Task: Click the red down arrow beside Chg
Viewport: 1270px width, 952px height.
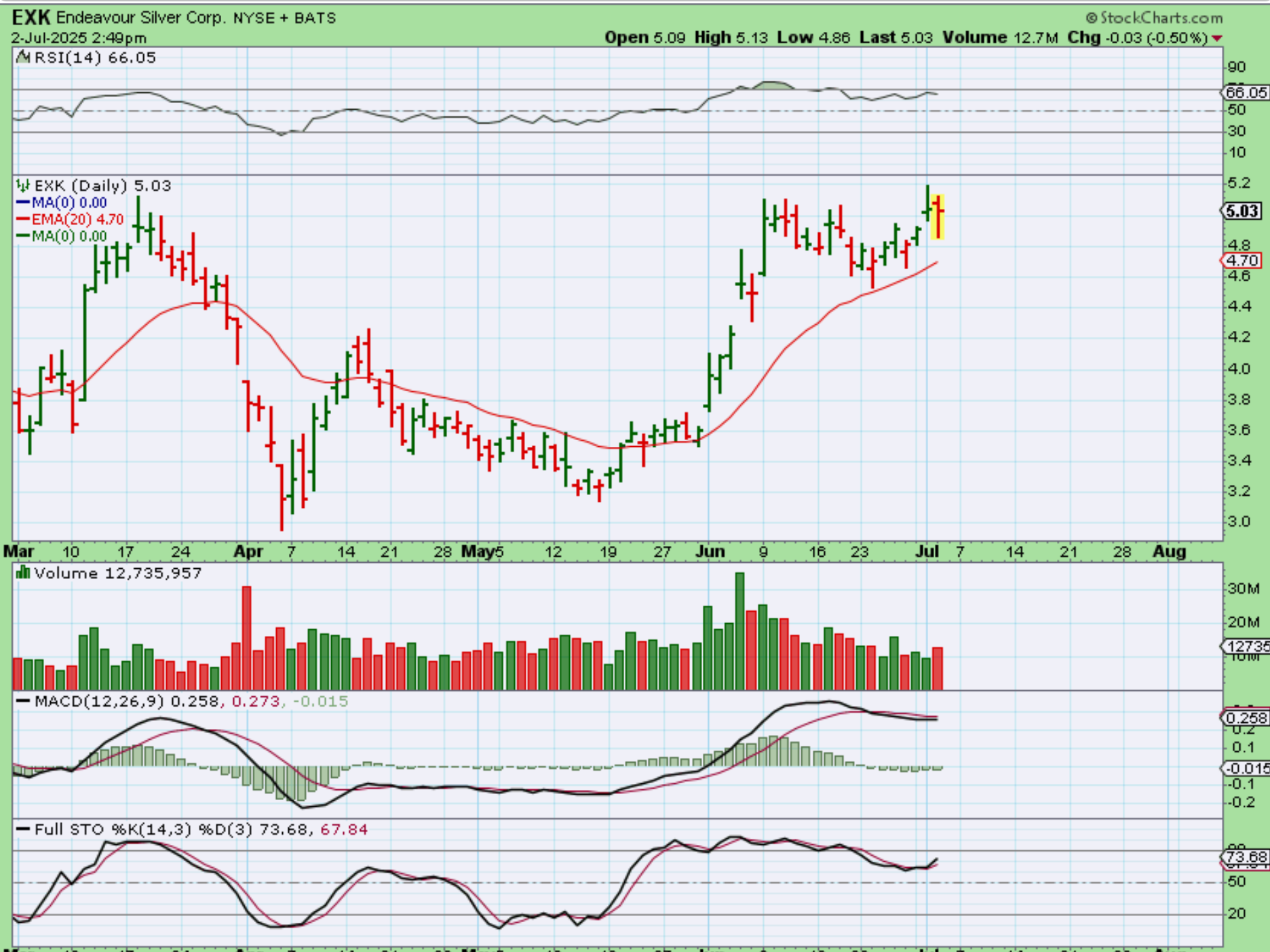Action: 1216,39
